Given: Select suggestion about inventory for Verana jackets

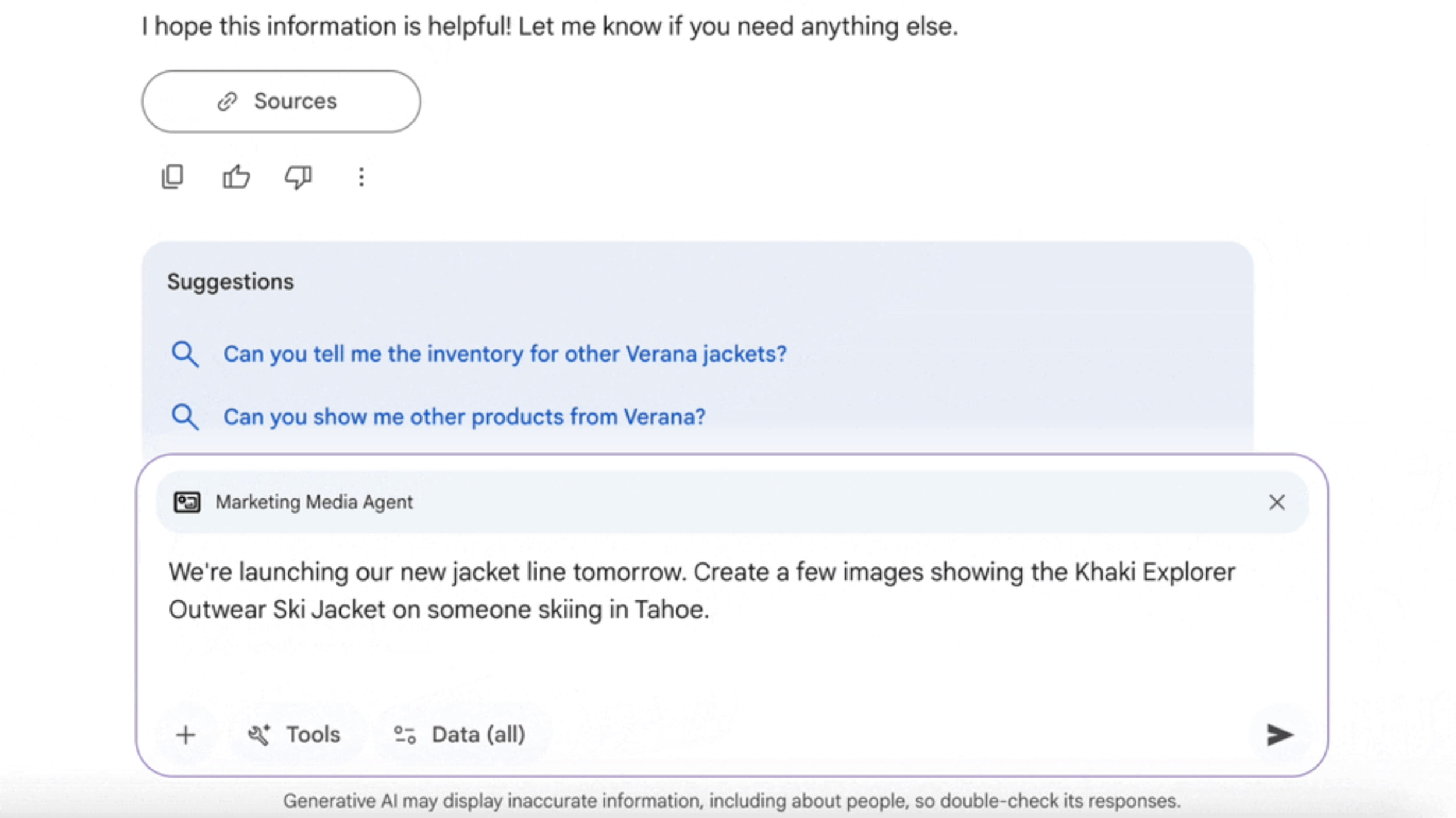Looking at the screenshot, I should tap(505, 354).
